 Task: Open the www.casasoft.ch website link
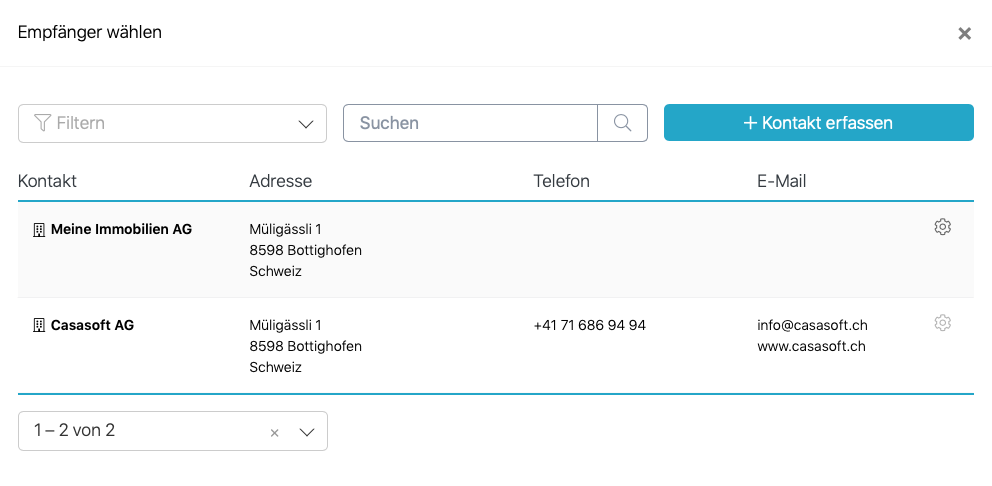coord(811,346)
